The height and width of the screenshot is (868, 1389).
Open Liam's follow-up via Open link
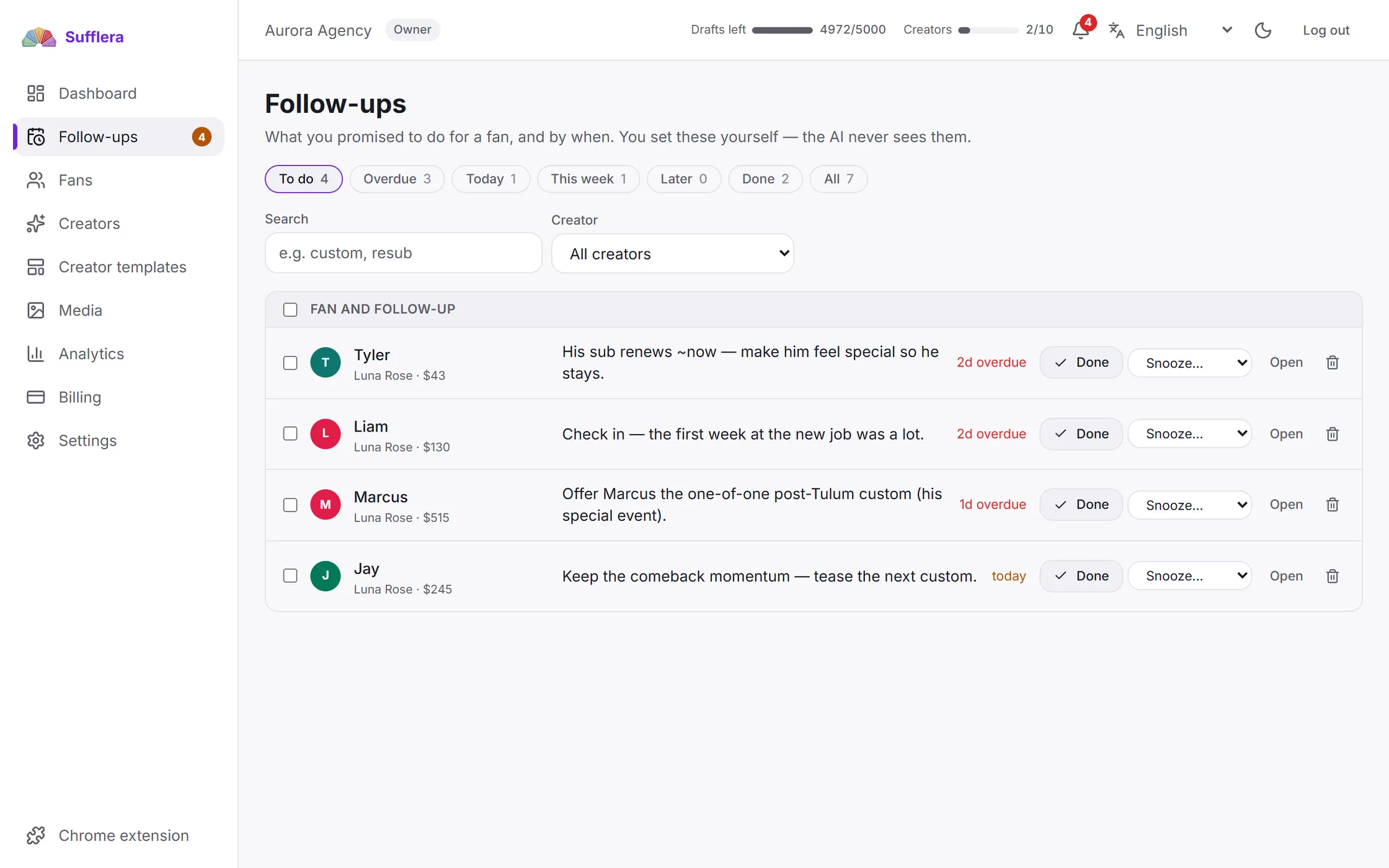click(x=1286, y=434)
